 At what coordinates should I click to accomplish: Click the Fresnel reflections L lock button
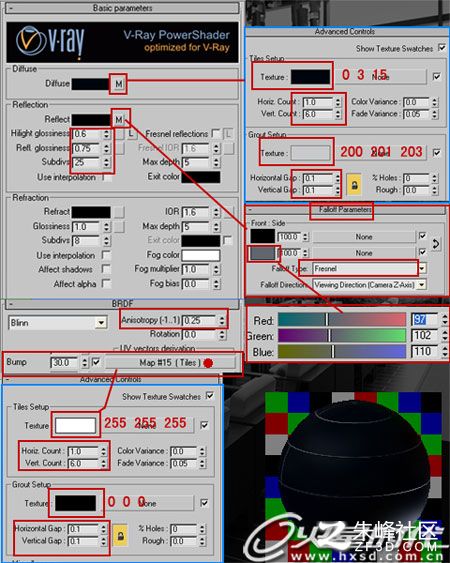point(228,134)
